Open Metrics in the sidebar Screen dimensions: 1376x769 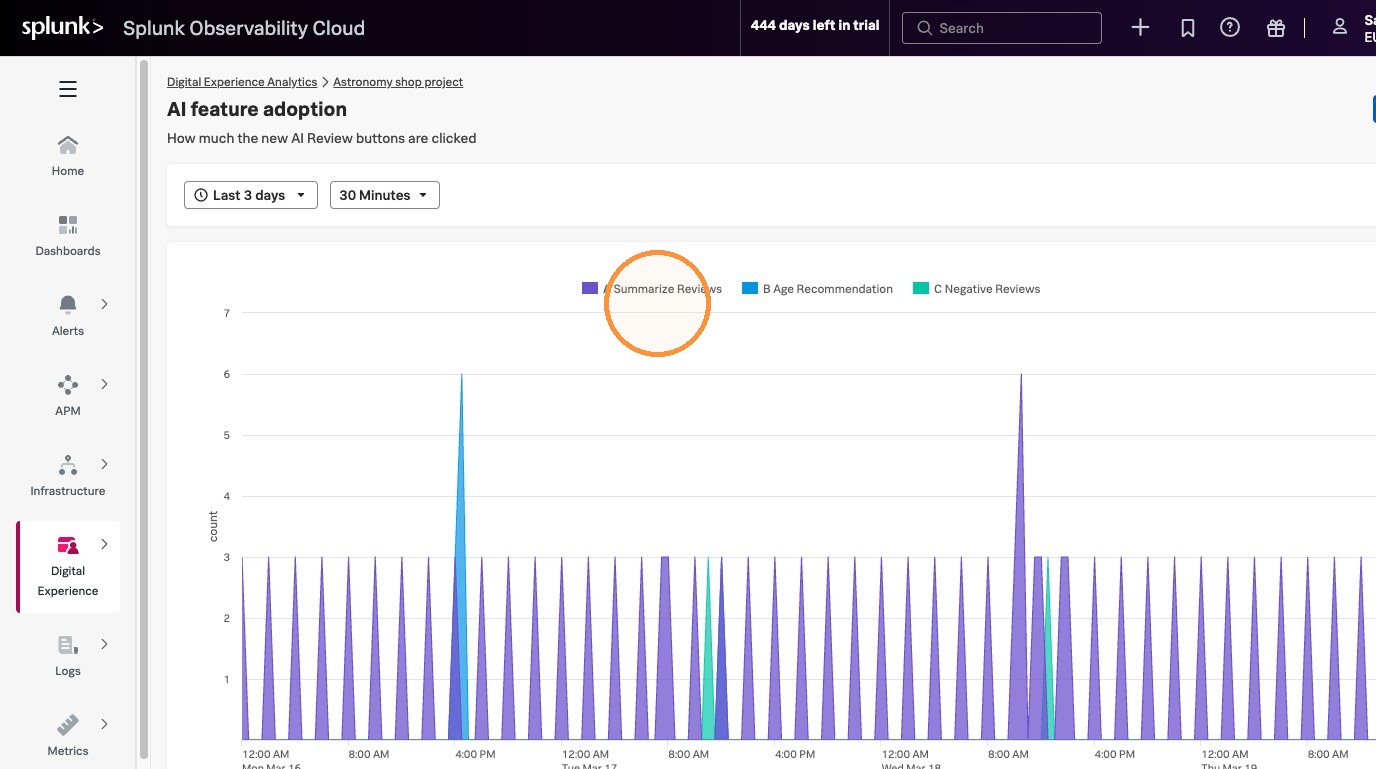pos(68,736)
